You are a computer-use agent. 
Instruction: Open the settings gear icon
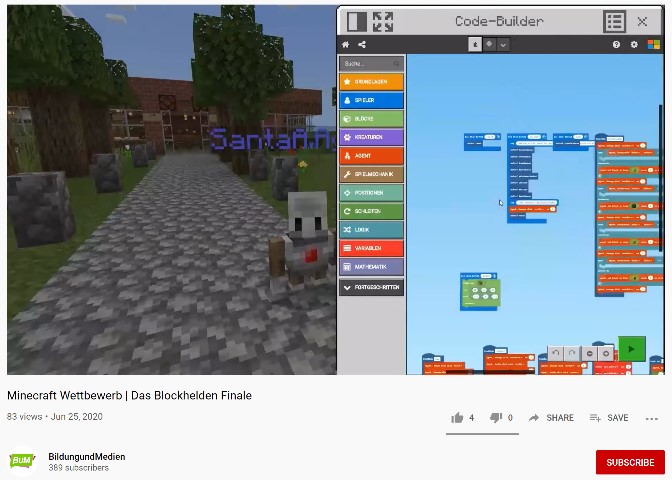[634, 45]
